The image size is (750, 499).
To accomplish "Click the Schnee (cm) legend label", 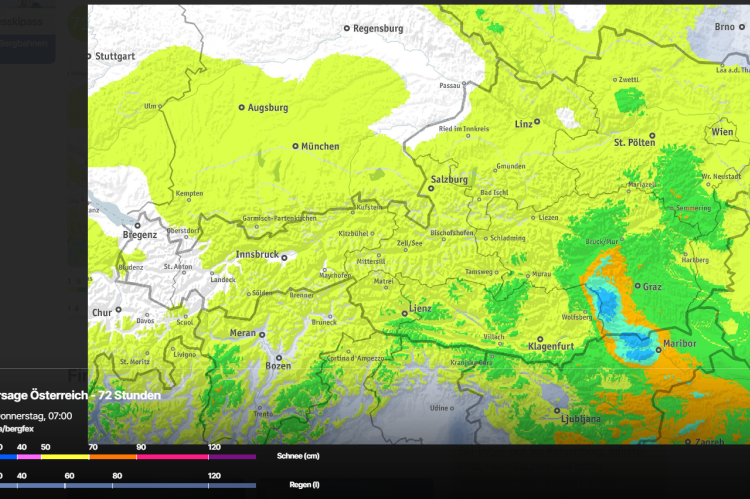I will click(x=297, y=456).
